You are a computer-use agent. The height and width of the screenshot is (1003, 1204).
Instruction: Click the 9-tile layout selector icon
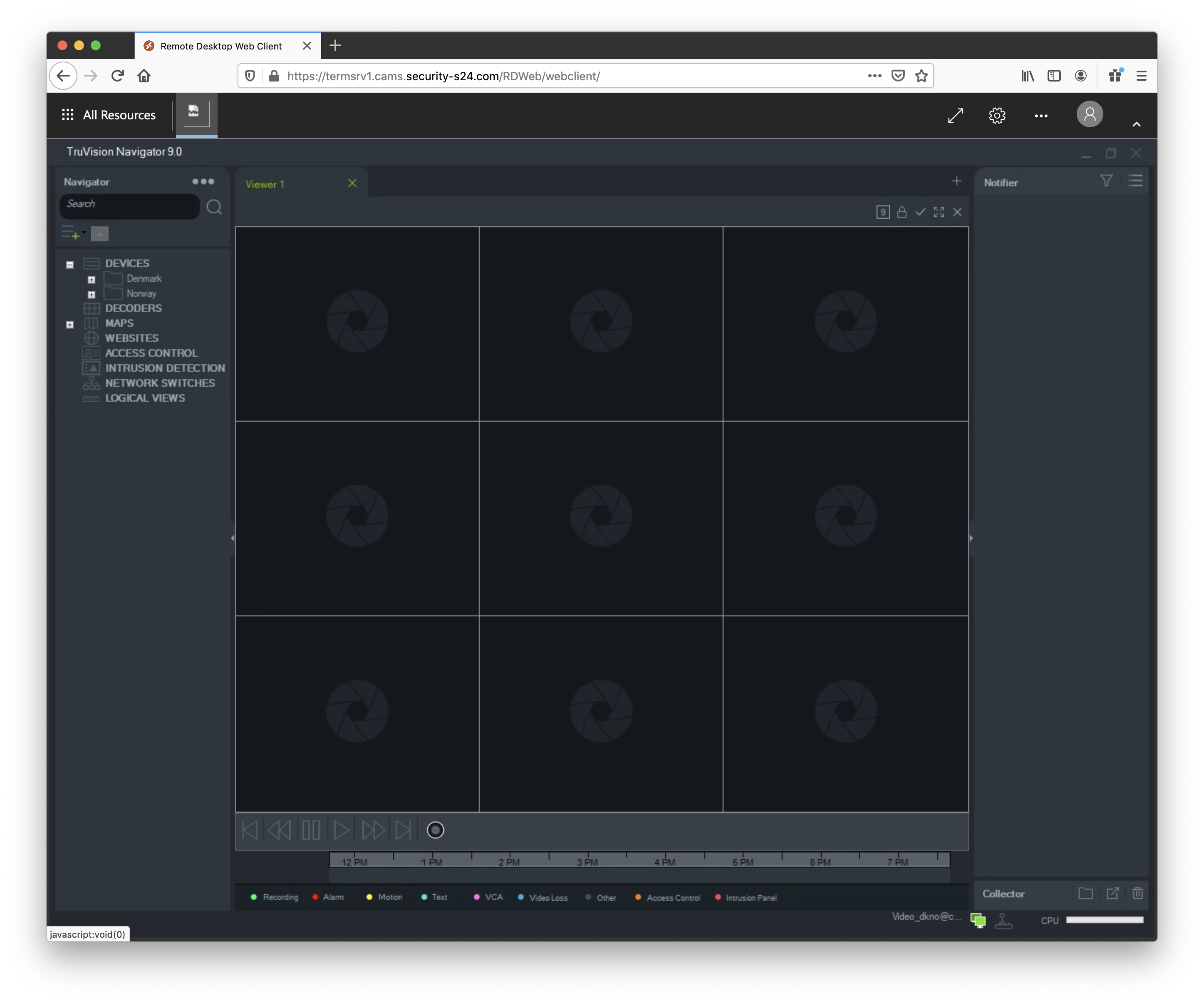pyautogui.click(x=883, y=212)
